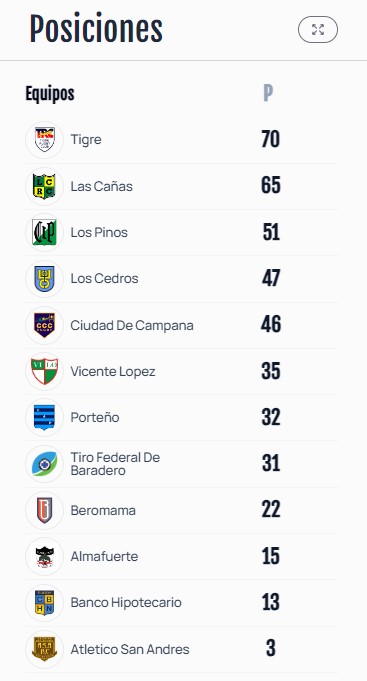This screenshot has height=681, width=367.
Task: Click the Tigre club crest
Action: coord(44,140)
